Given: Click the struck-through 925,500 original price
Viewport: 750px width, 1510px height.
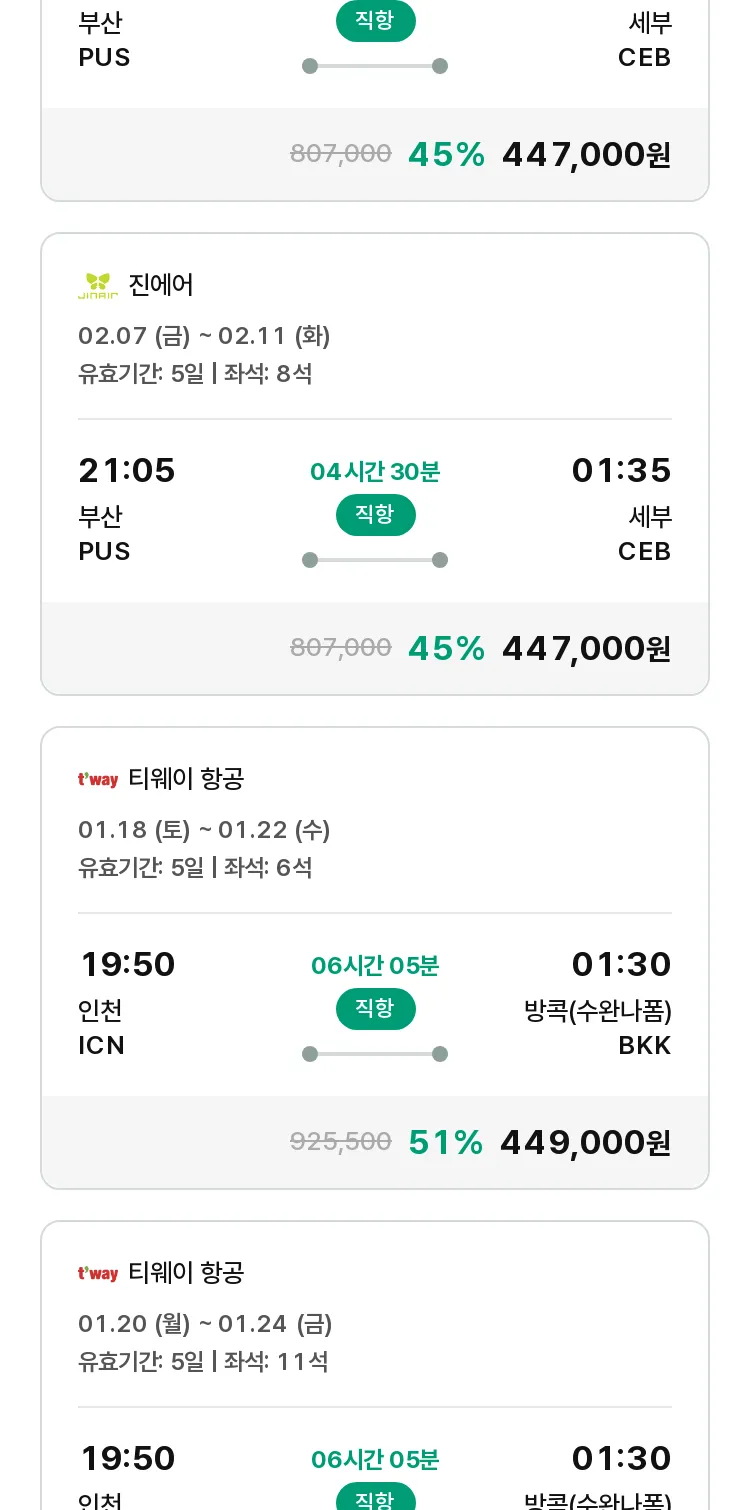Looking at the screenshot, I should (x=340, y=1142).
